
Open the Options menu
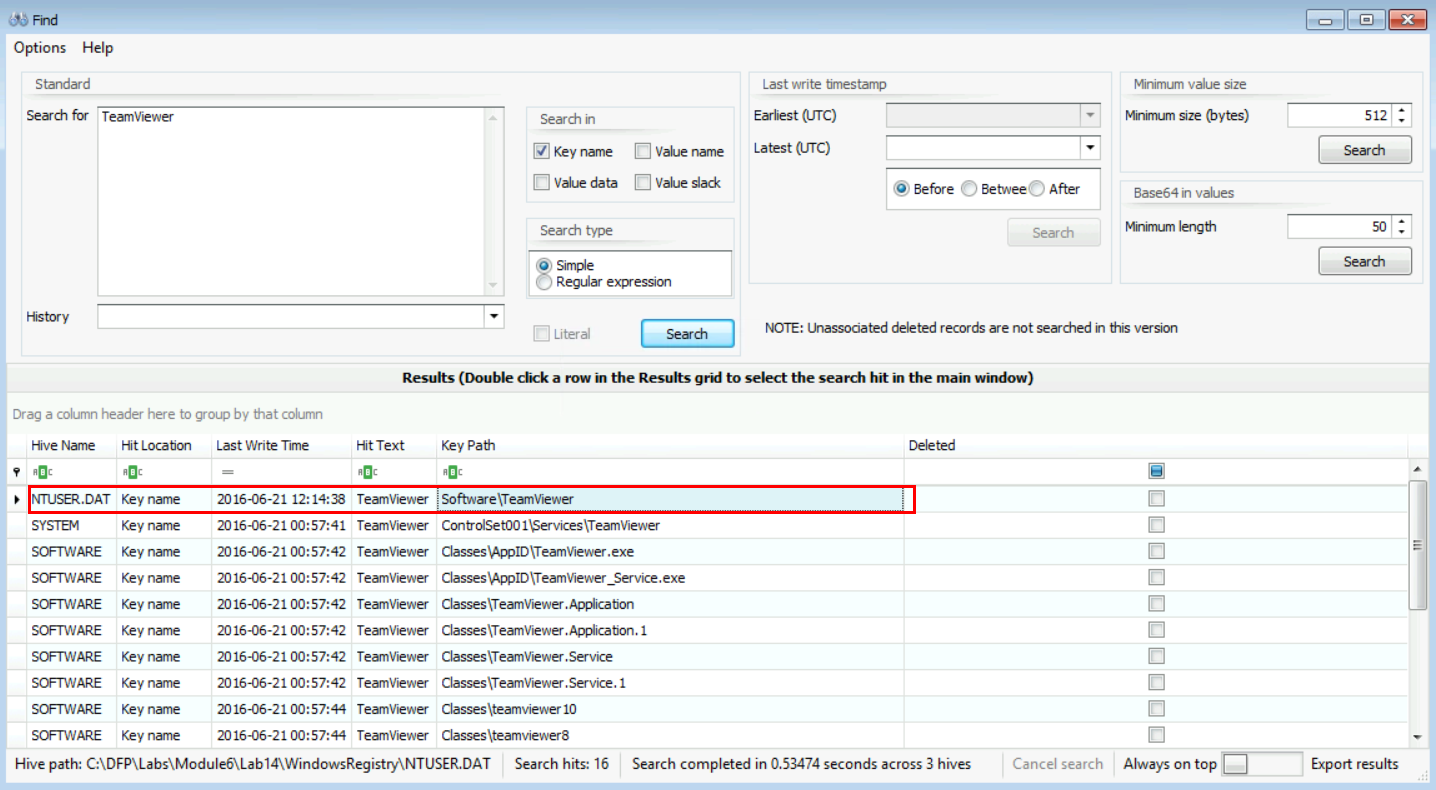40,48
